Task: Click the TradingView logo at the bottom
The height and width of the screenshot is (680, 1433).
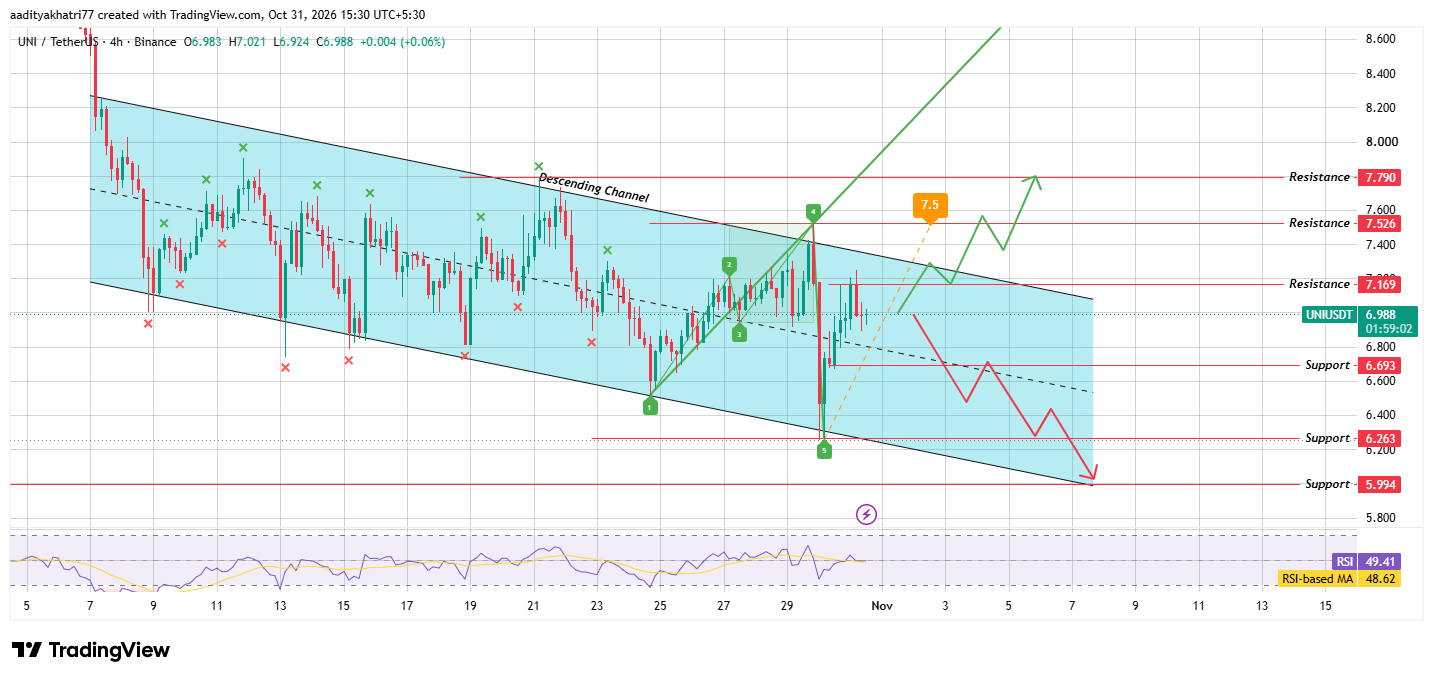Action: [90, 650]
